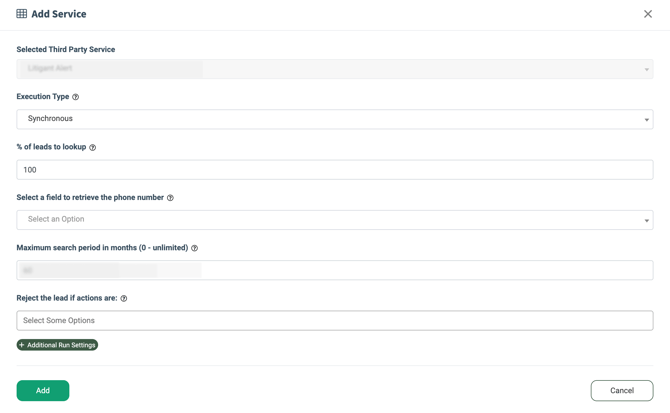Image resolution: width=670 pixels, height=413 pixels.
Task: Click the plus icon in Additional Run Settings
Action: pyautogui.click(x=22, y=345)
